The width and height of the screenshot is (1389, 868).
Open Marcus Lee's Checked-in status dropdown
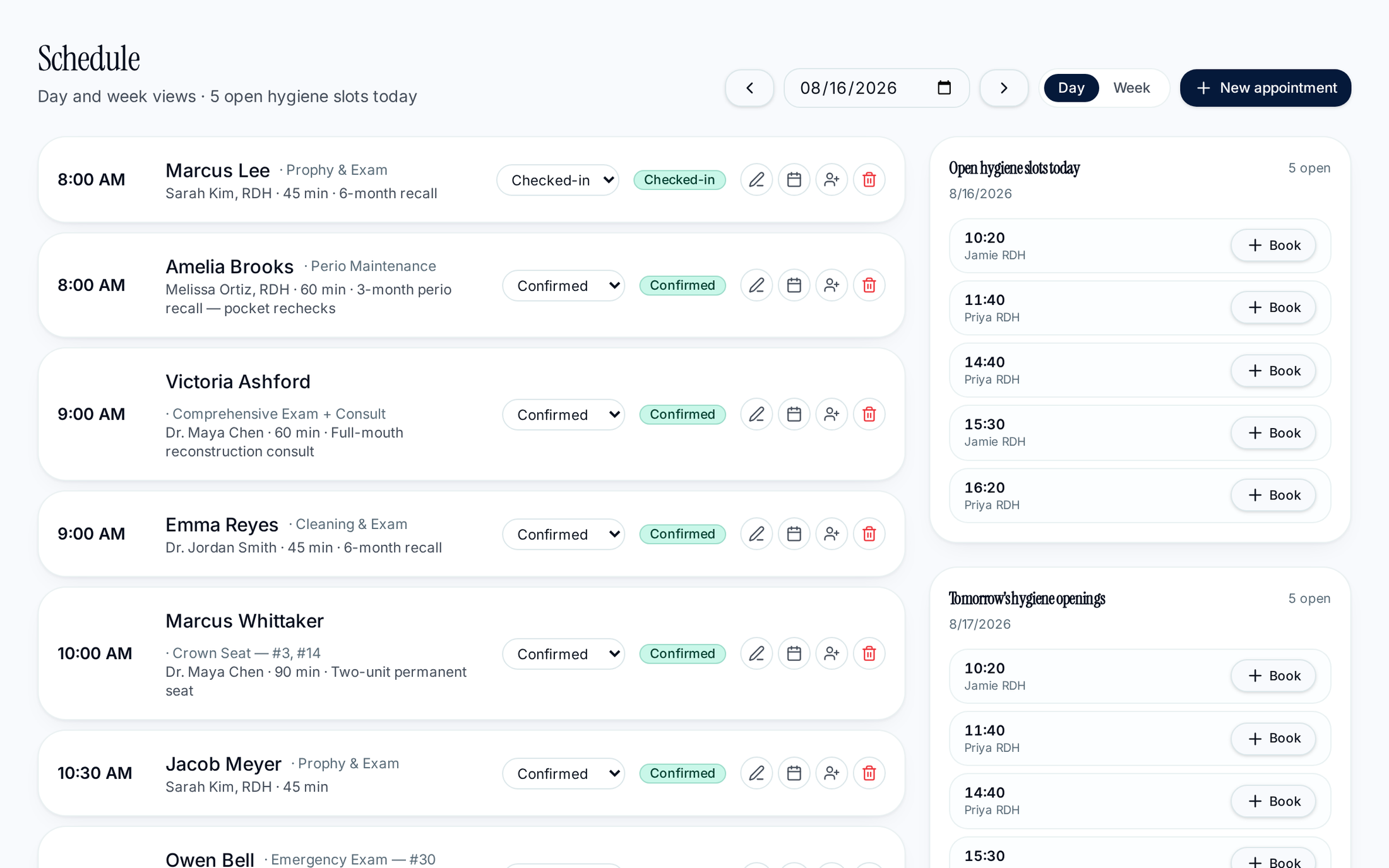[x=557, y=180]
